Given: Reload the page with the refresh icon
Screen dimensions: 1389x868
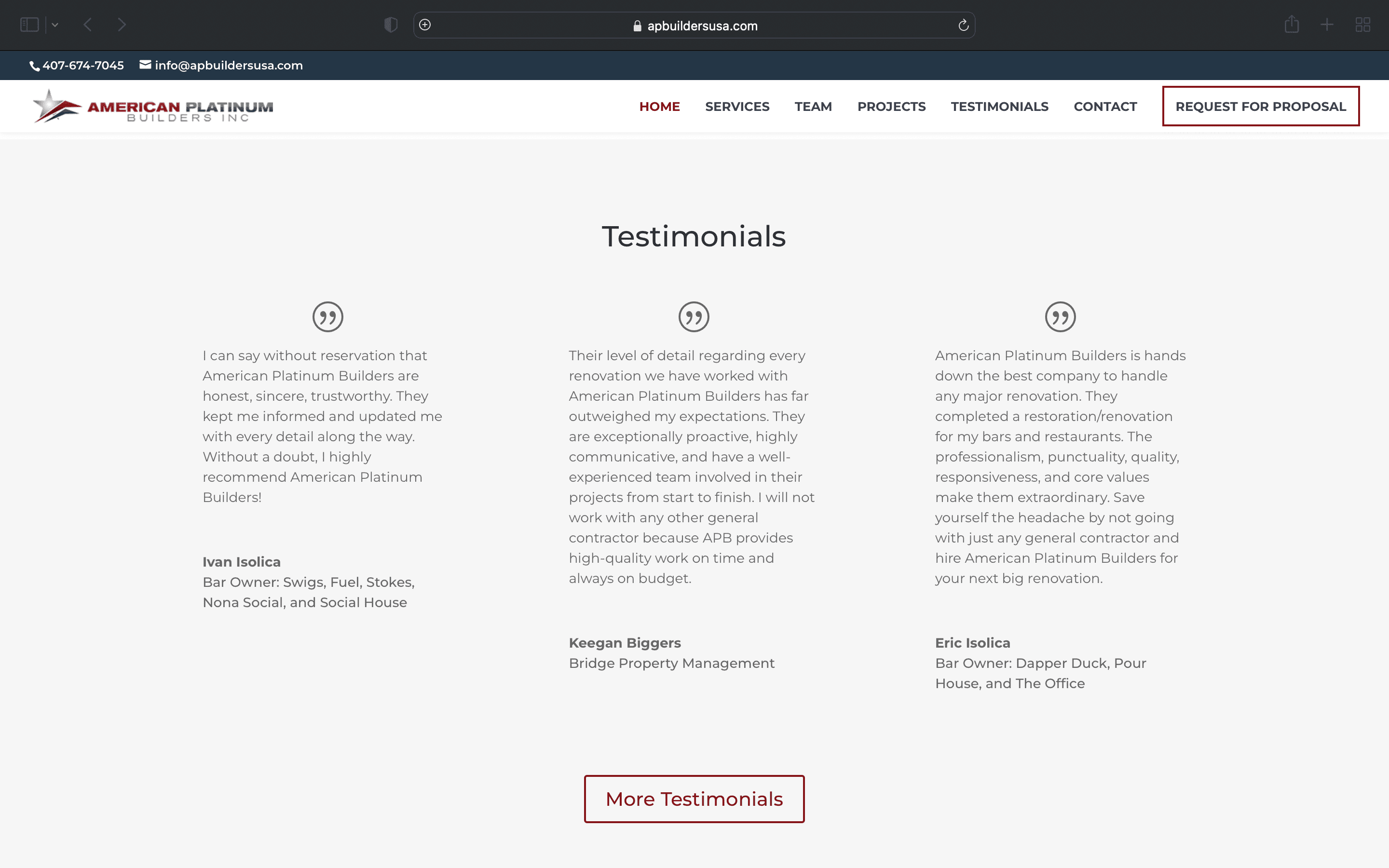Looking at the screenshot, I should click(964, 25).
